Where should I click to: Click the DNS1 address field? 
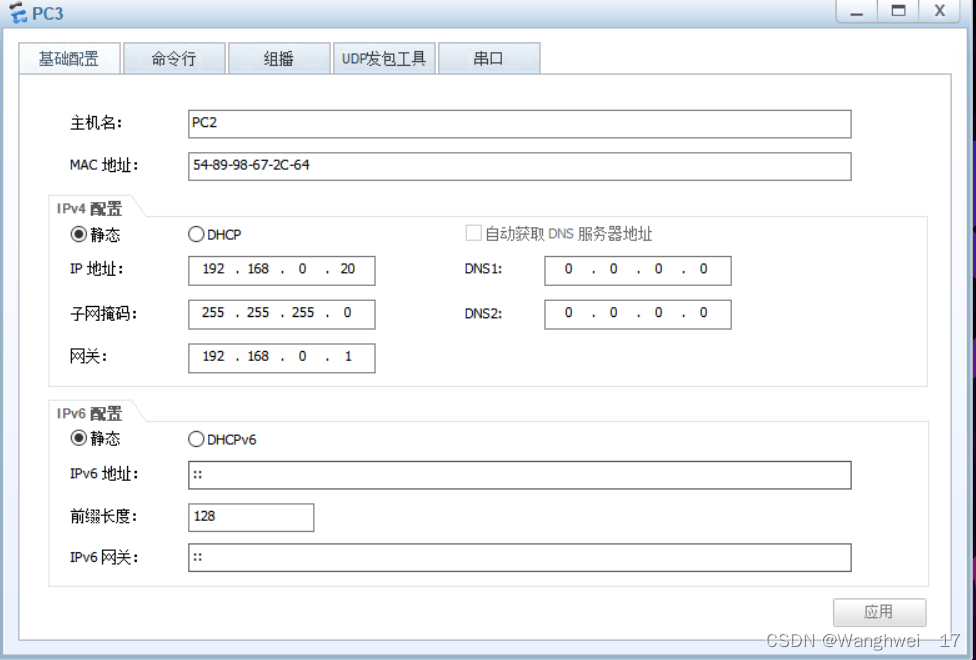[x=637, y=270]
